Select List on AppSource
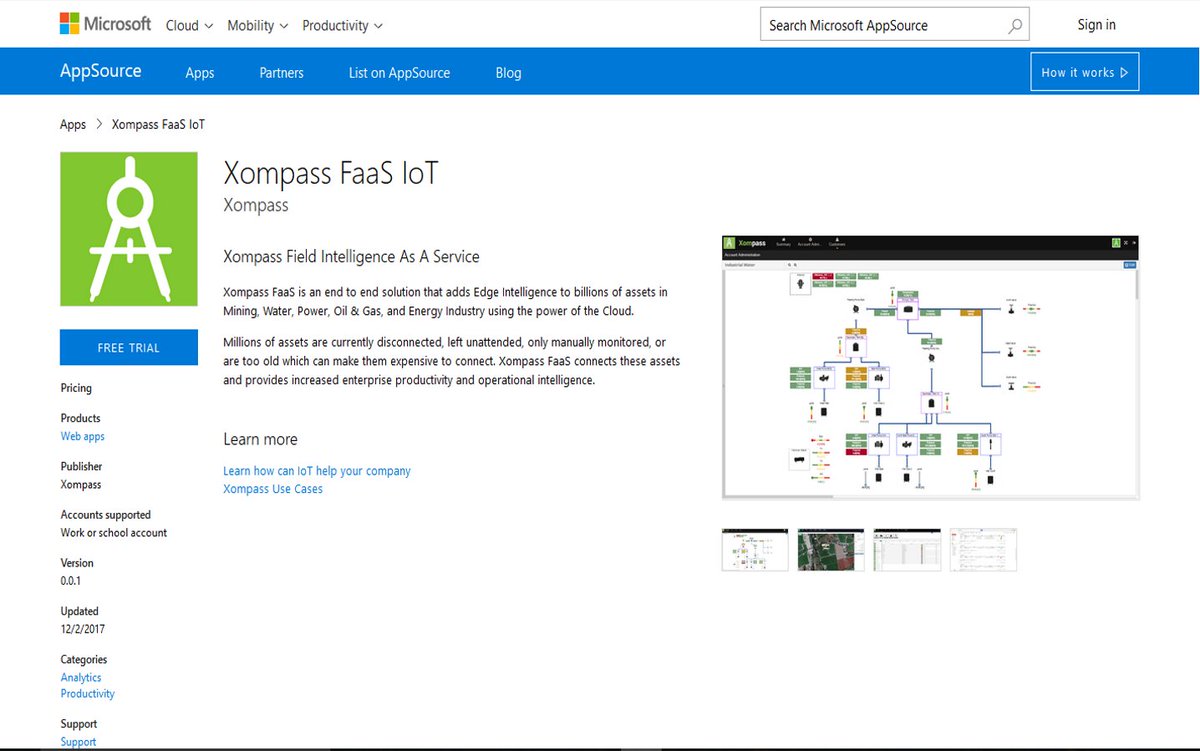Screen dimensions: 1200x751 click(399, 73)
